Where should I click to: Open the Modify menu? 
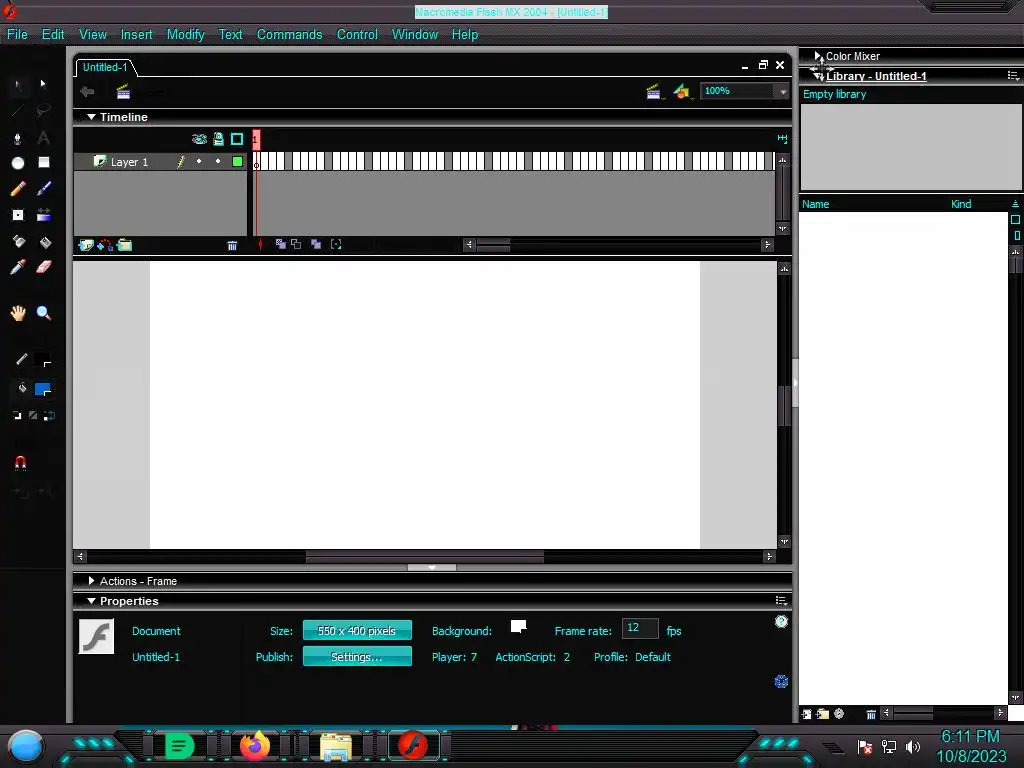pyautogui.click(x=185, y=35)
